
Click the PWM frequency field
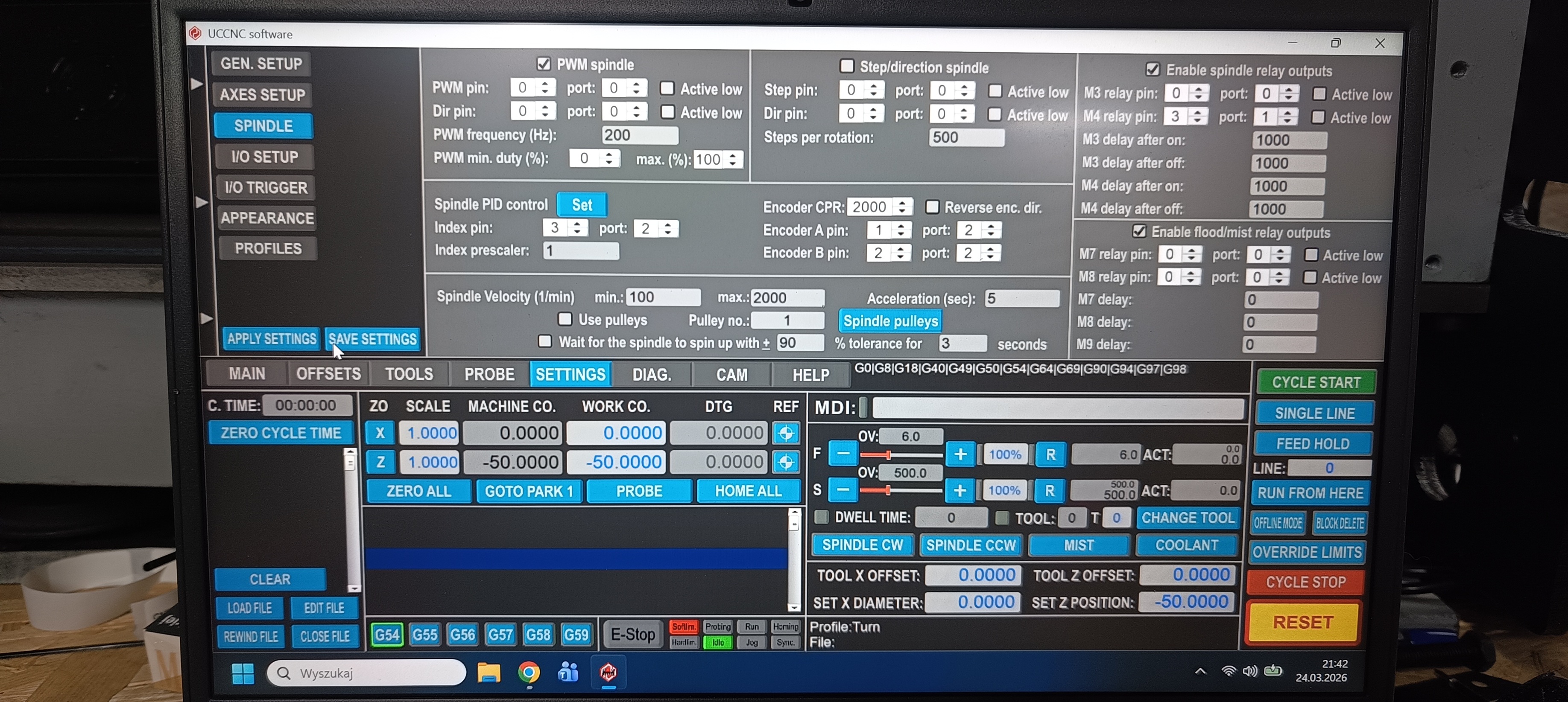point(639,135)
